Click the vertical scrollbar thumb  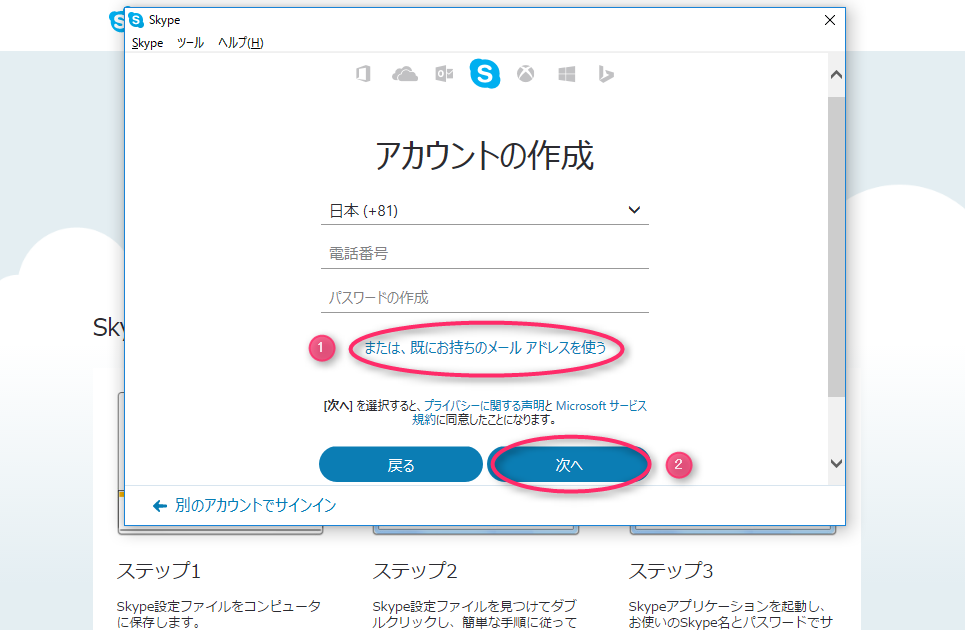(x=836, y=246)
